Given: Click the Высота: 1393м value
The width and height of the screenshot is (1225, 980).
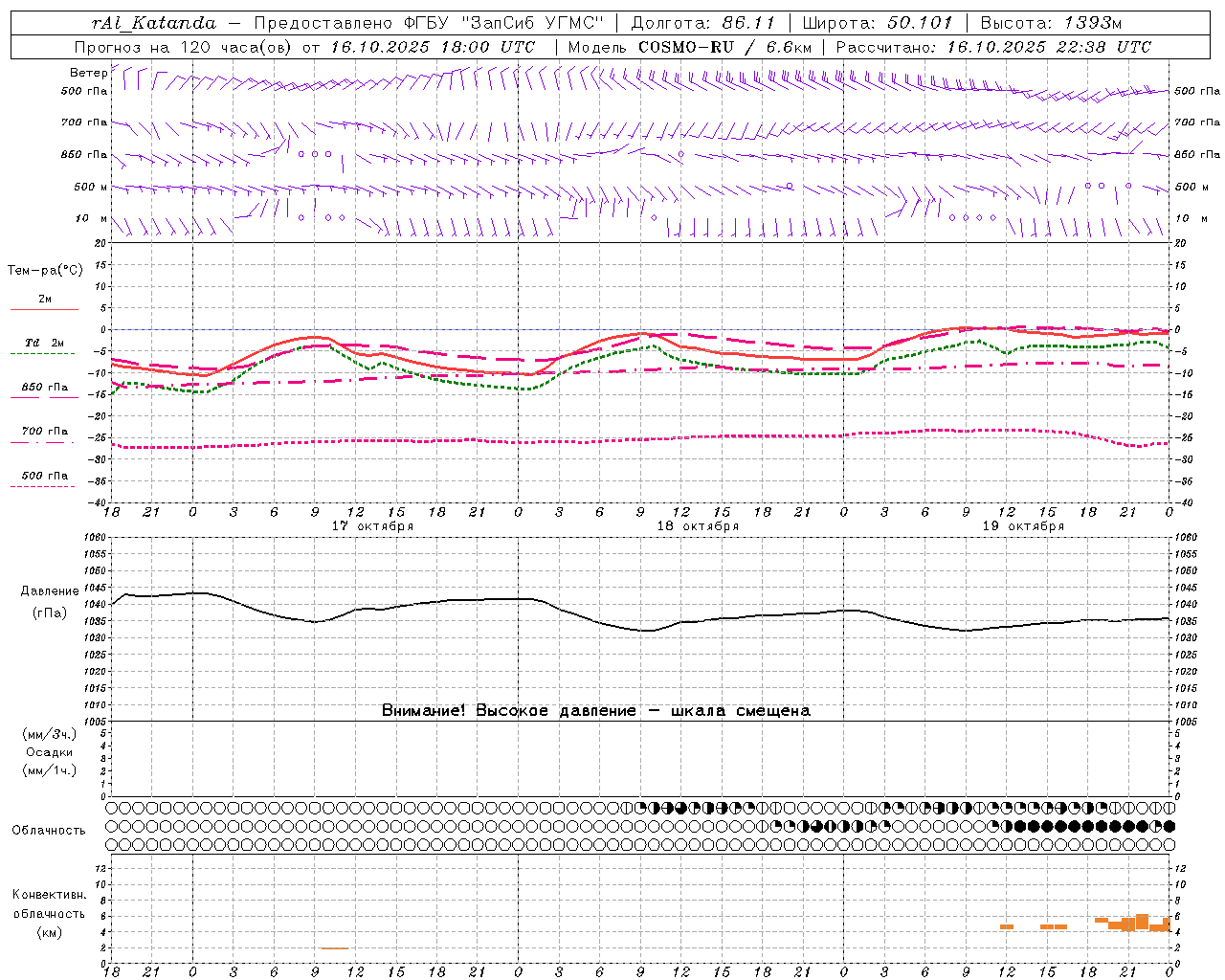Looking at the screenshot, I should tap(1052, 23).
